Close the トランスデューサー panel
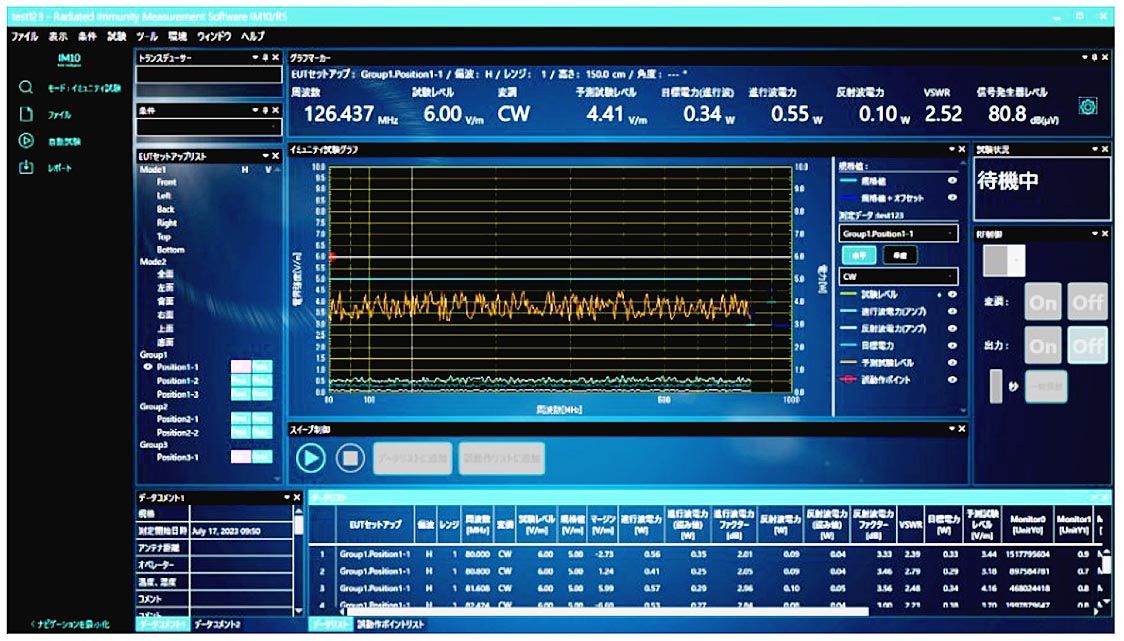 click(x=276, y=58)
